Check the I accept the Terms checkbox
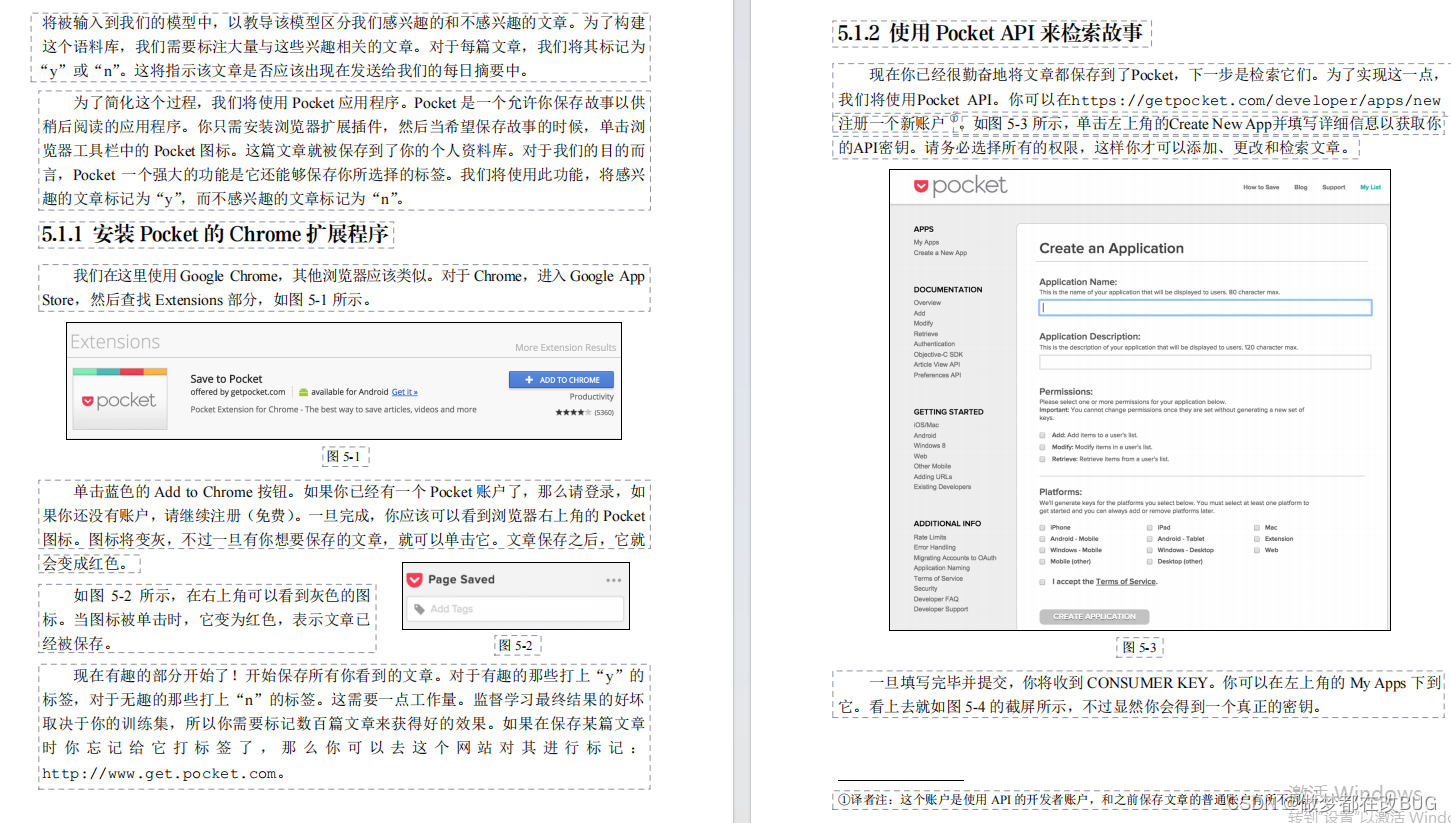 coord(1043,581)
